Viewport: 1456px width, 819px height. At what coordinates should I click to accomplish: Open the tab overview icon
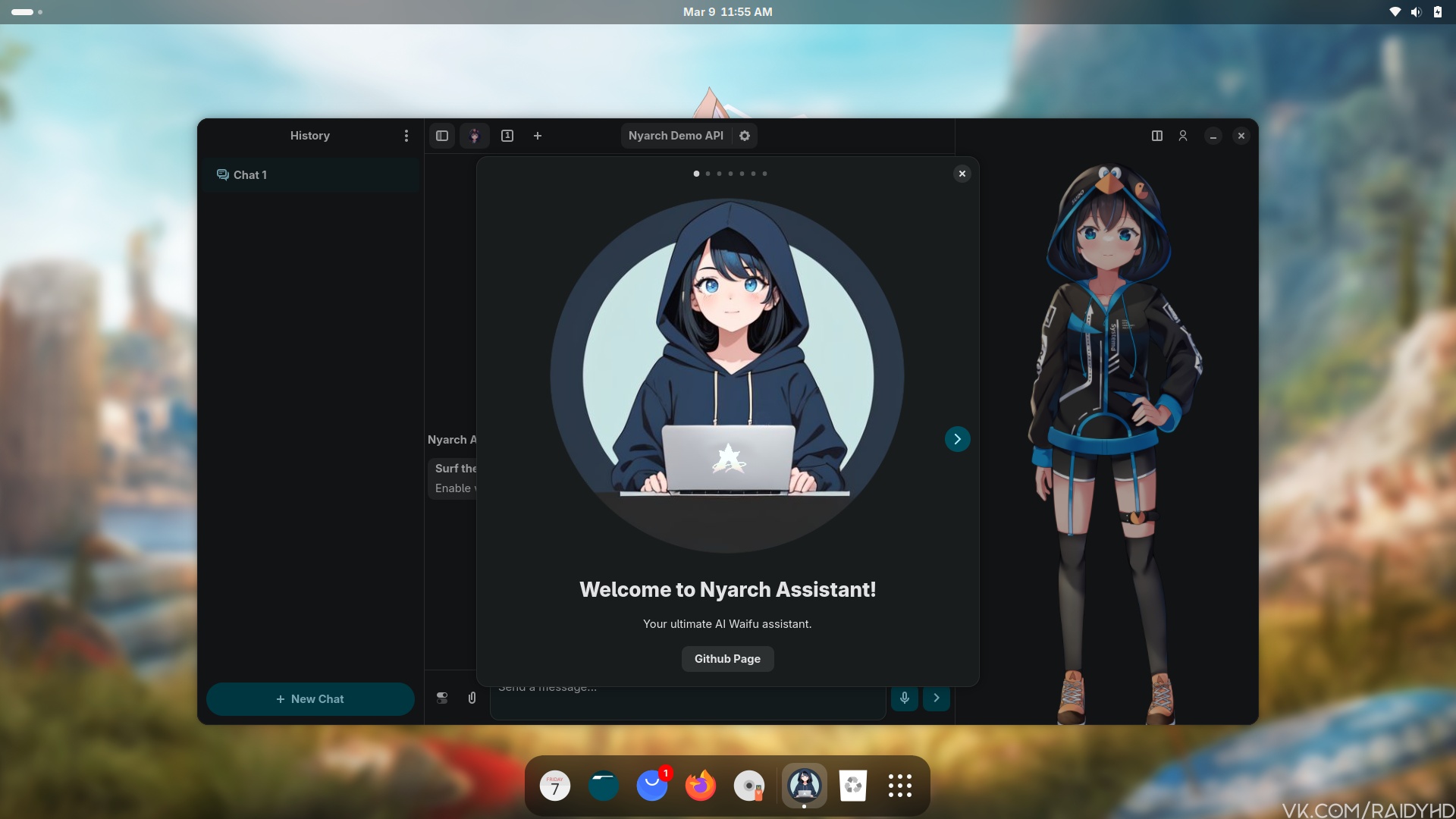[x=507, y=136]
